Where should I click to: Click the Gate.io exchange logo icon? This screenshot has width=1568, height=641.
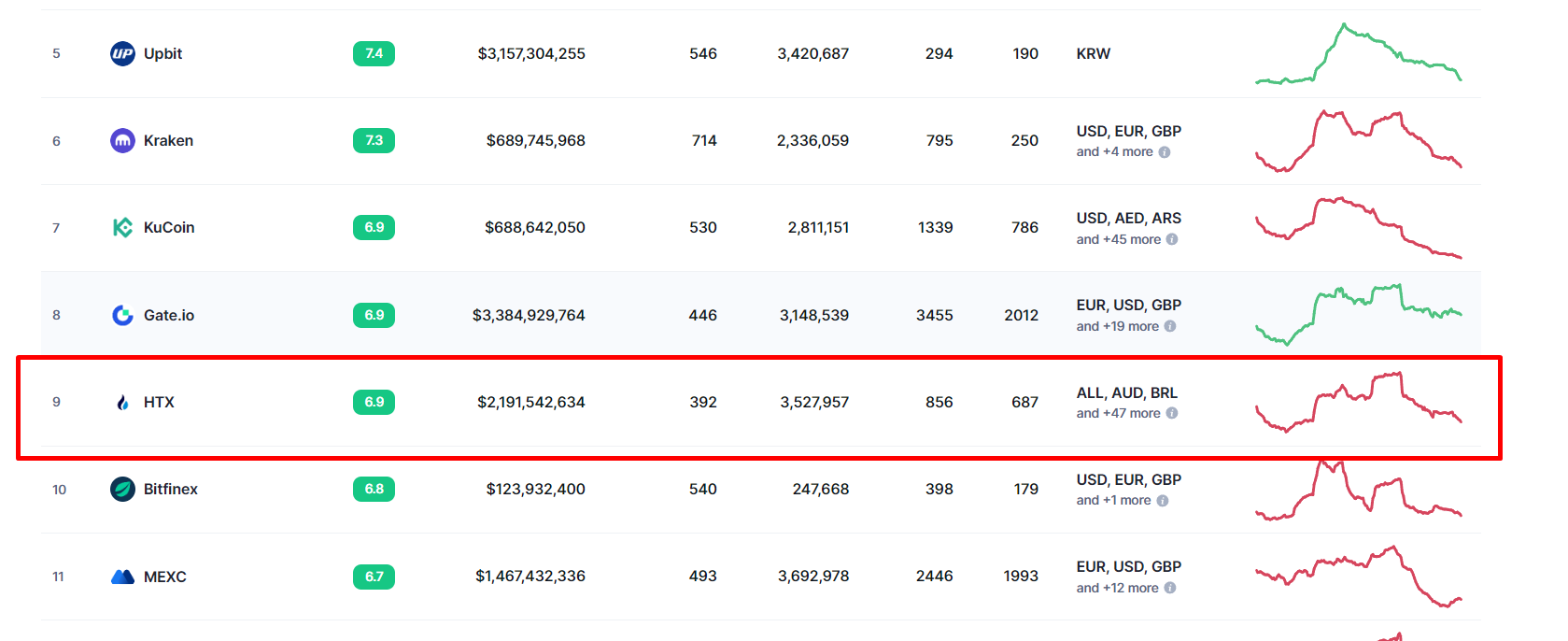(122, 315)
